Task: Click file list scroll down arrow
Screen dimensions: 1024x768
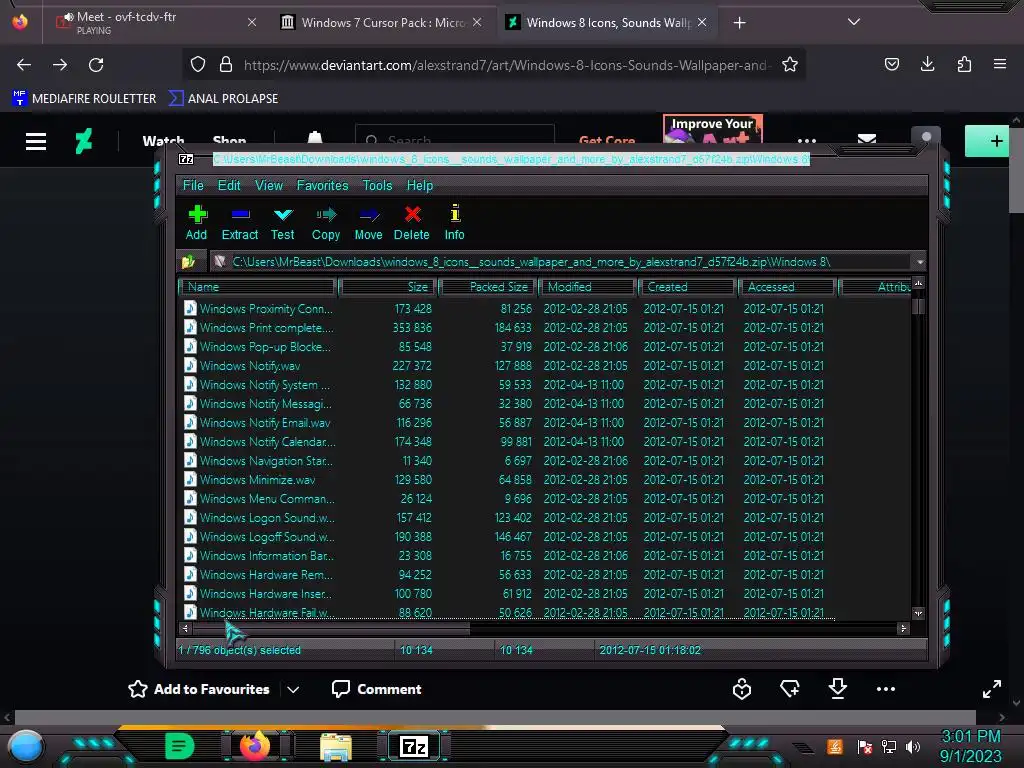Action: pos(918,613)
